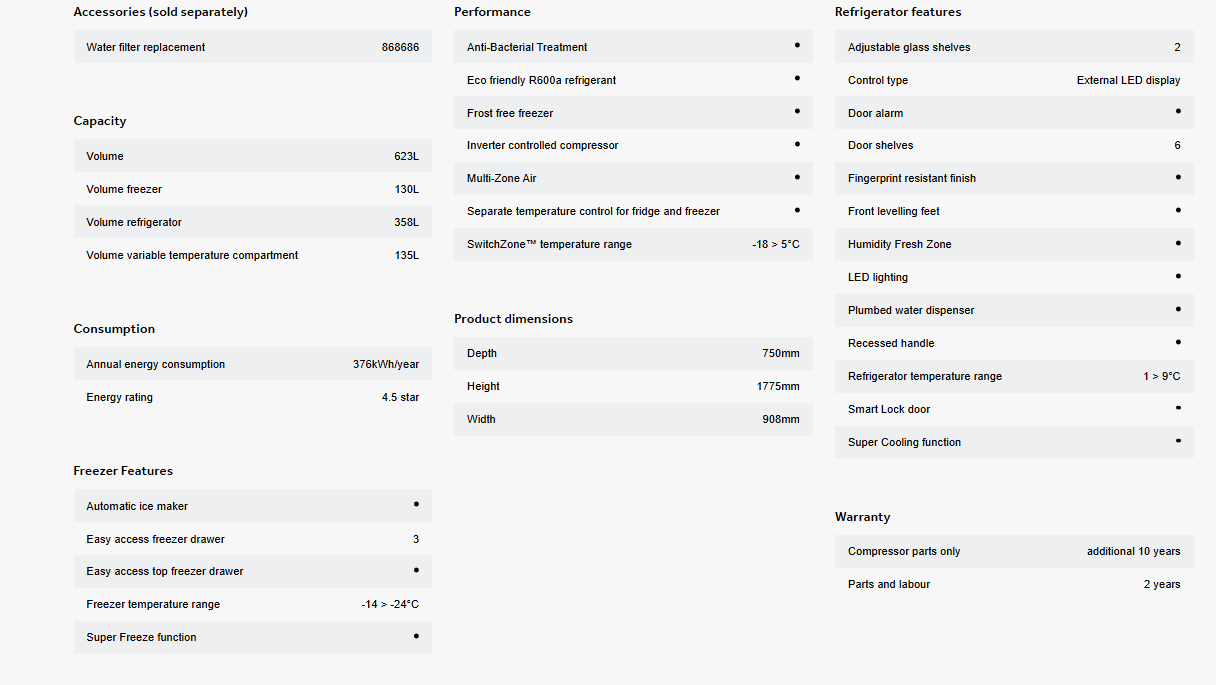Click the Annual energy consumption value
Screen dimensions: 1216x685
pyautogui.click(x=386, y=364)
